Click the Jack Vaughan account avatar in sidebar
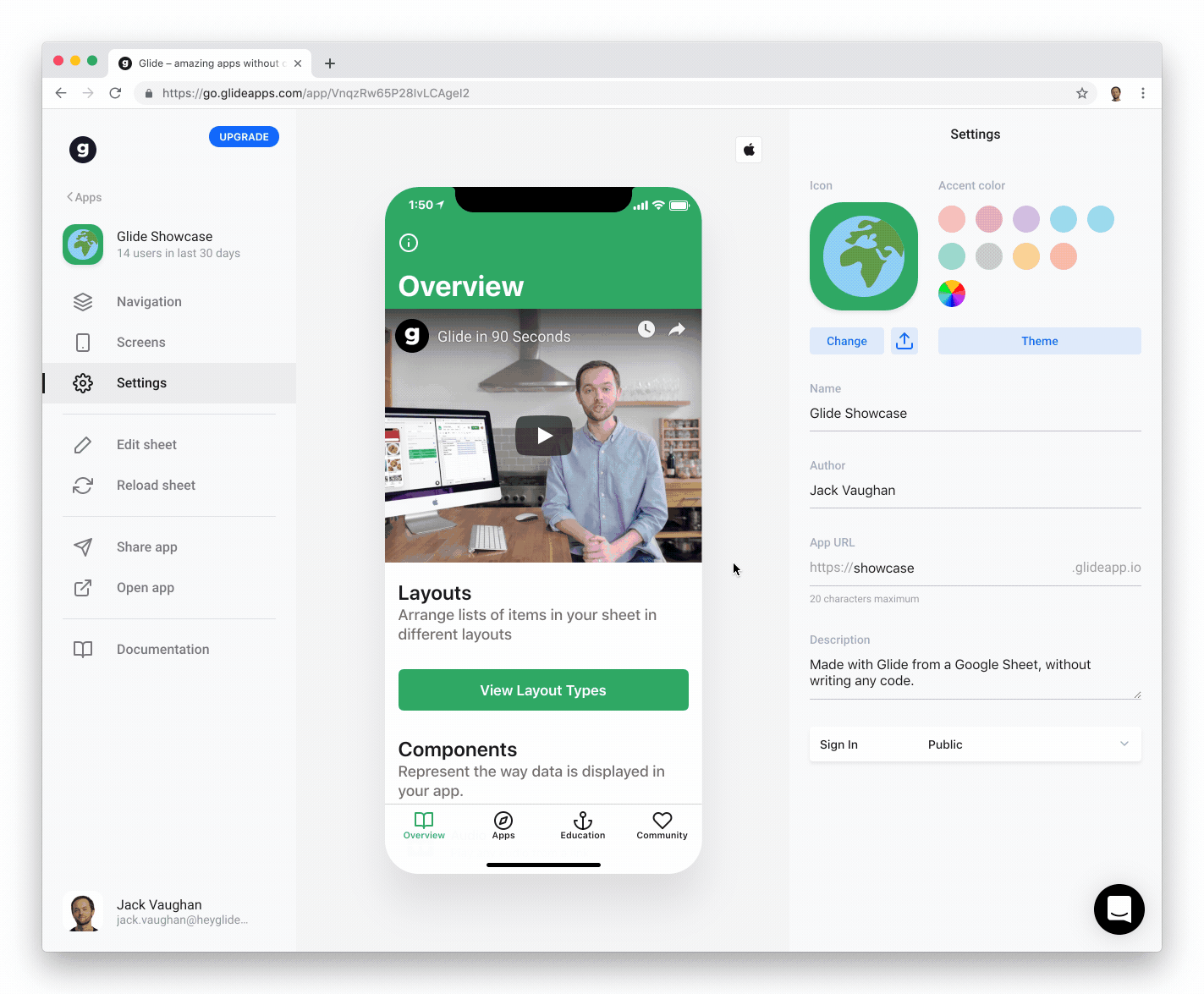 click(x=83, y=912)
